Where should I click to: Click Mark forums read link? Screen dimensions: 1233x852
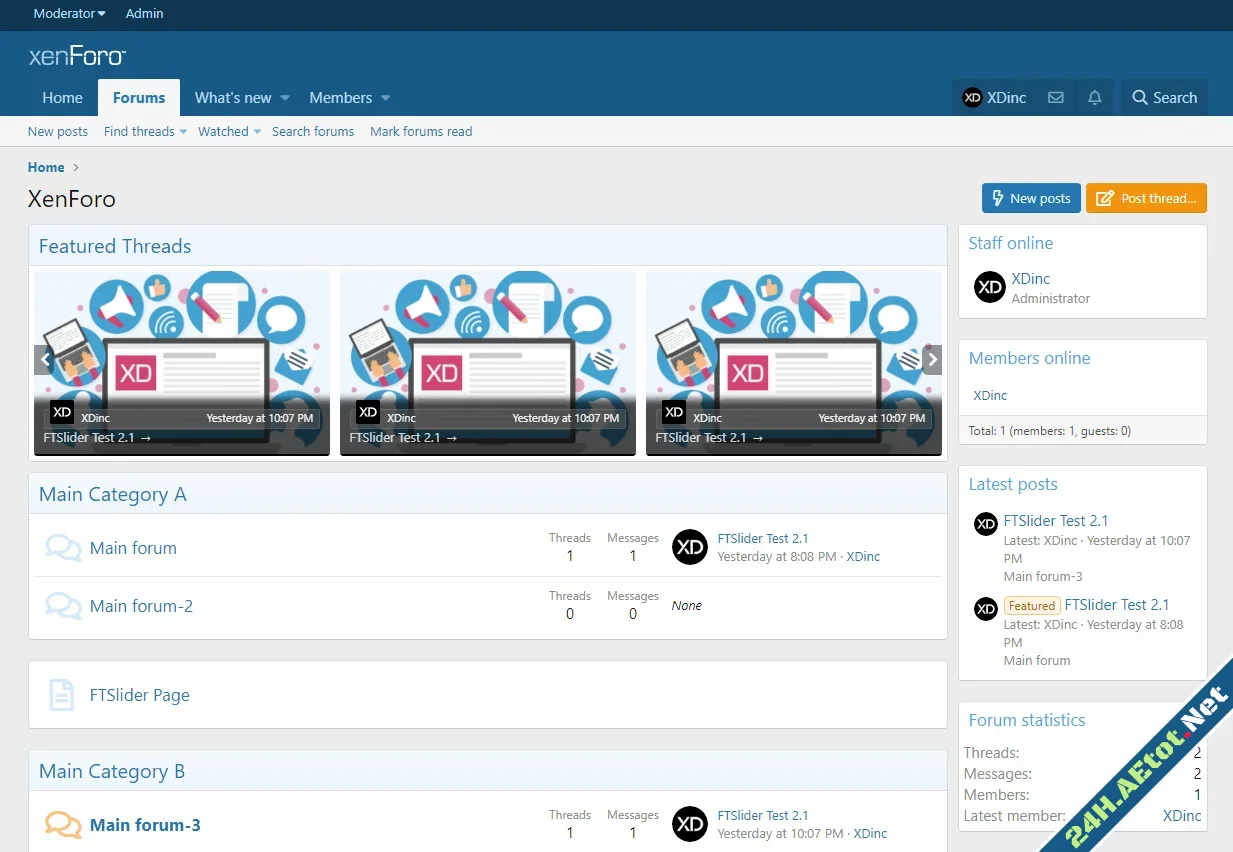coord(421,131)
